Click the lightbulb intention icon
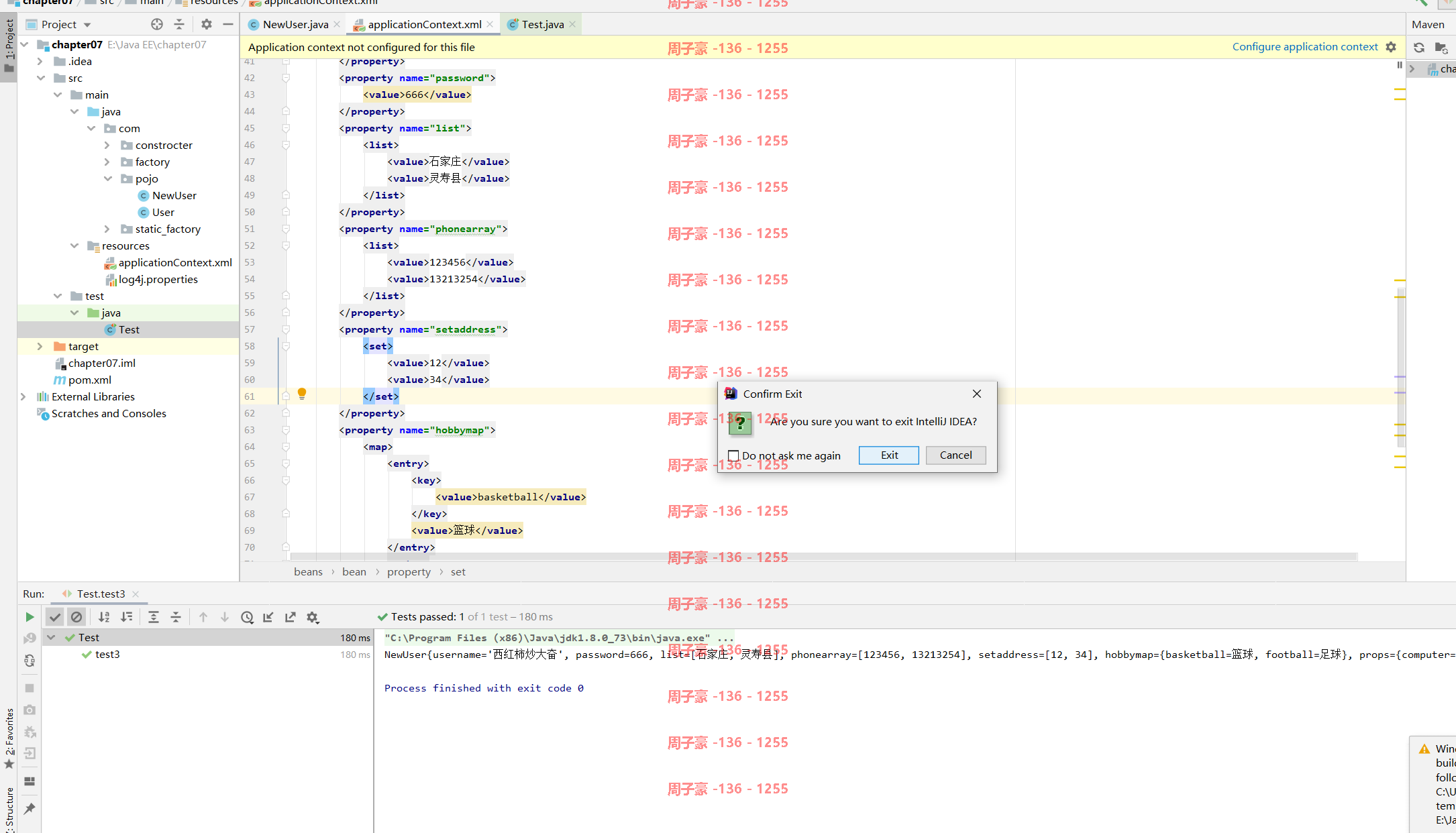This screenshot has width=1456, height=833. pos(302,394)
